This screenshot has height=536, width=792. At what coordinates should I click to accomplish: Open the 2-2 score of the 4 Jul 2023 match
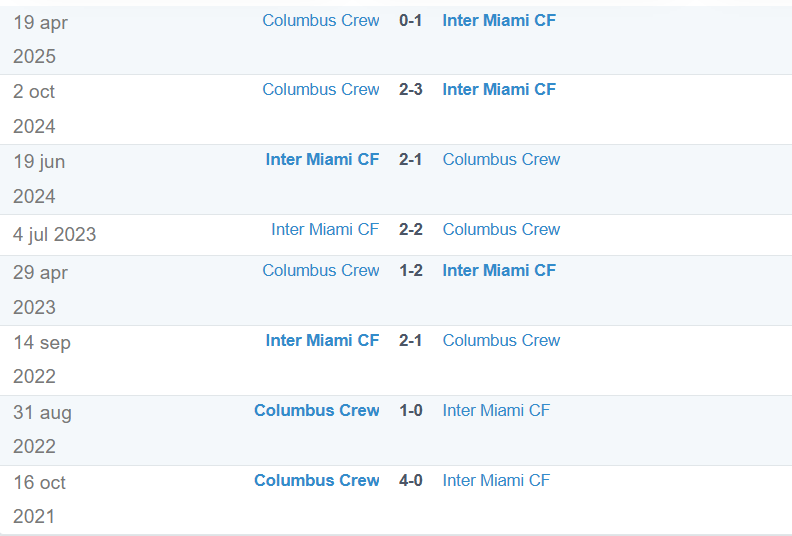[411, 229]
